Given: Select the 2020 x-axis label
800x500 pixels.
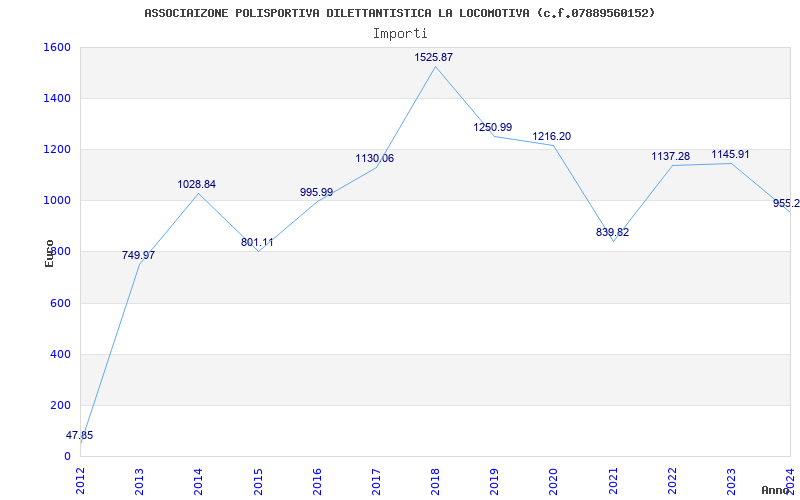Looking at the screenshot, I should coord(554,481).
